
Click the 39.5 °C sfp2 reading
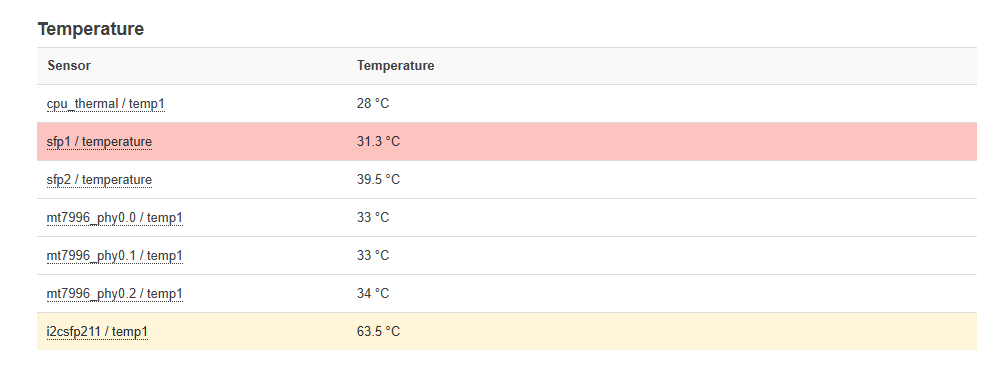[379, 179]
